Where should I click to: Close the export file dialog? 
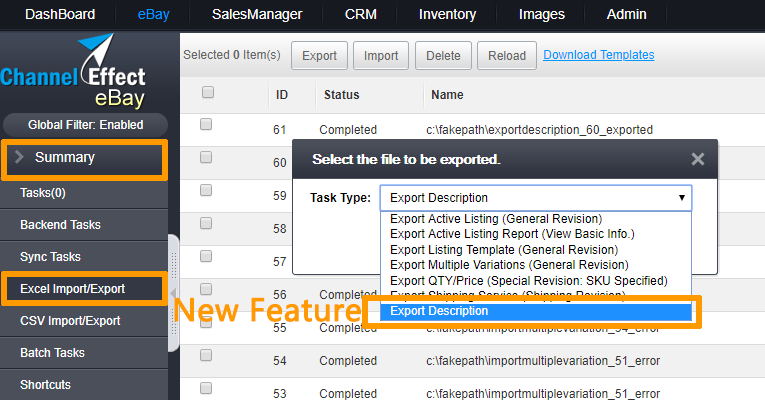click(x=698, y=159)
